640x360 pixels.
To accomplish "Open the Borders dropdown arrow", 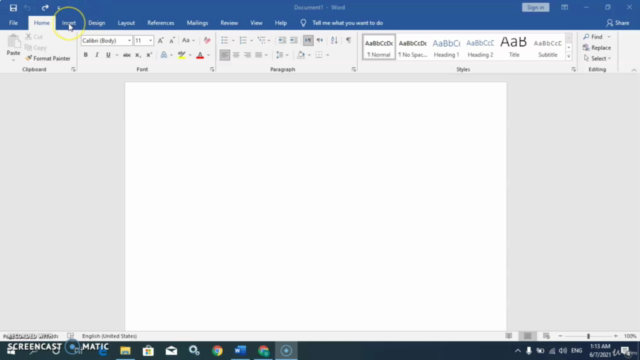I will coord(327,55).
